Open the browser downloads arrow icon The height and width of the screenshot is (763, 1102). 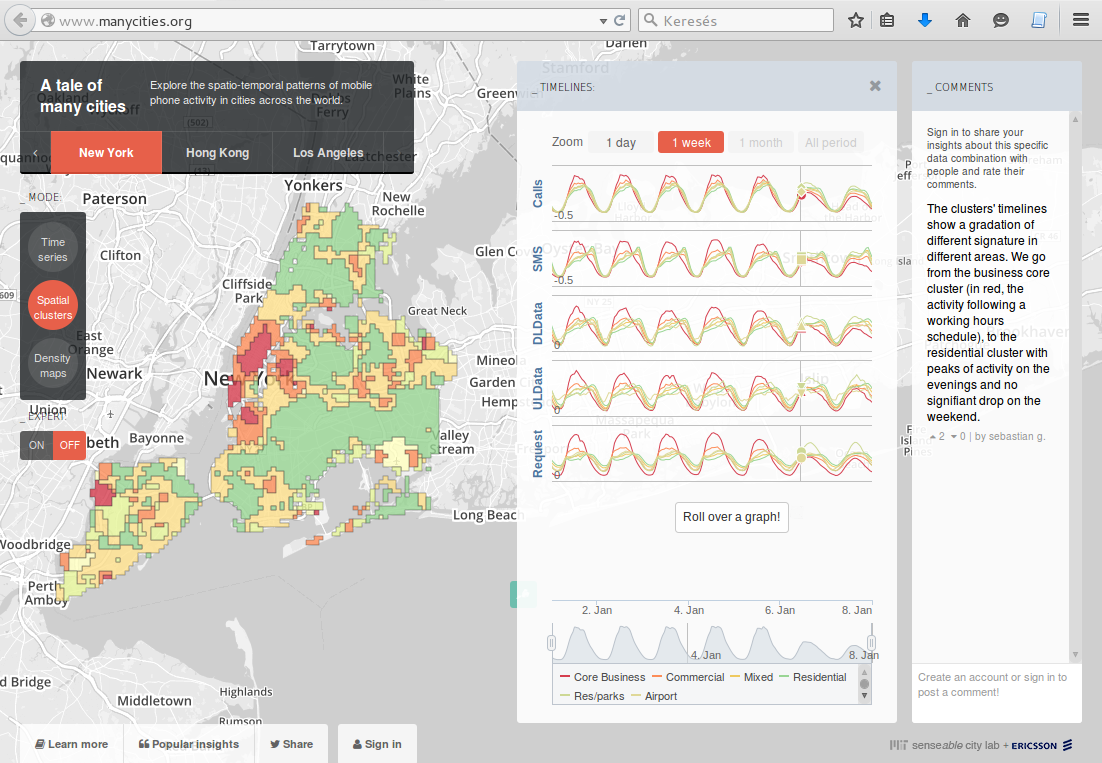tap(925, 20)
